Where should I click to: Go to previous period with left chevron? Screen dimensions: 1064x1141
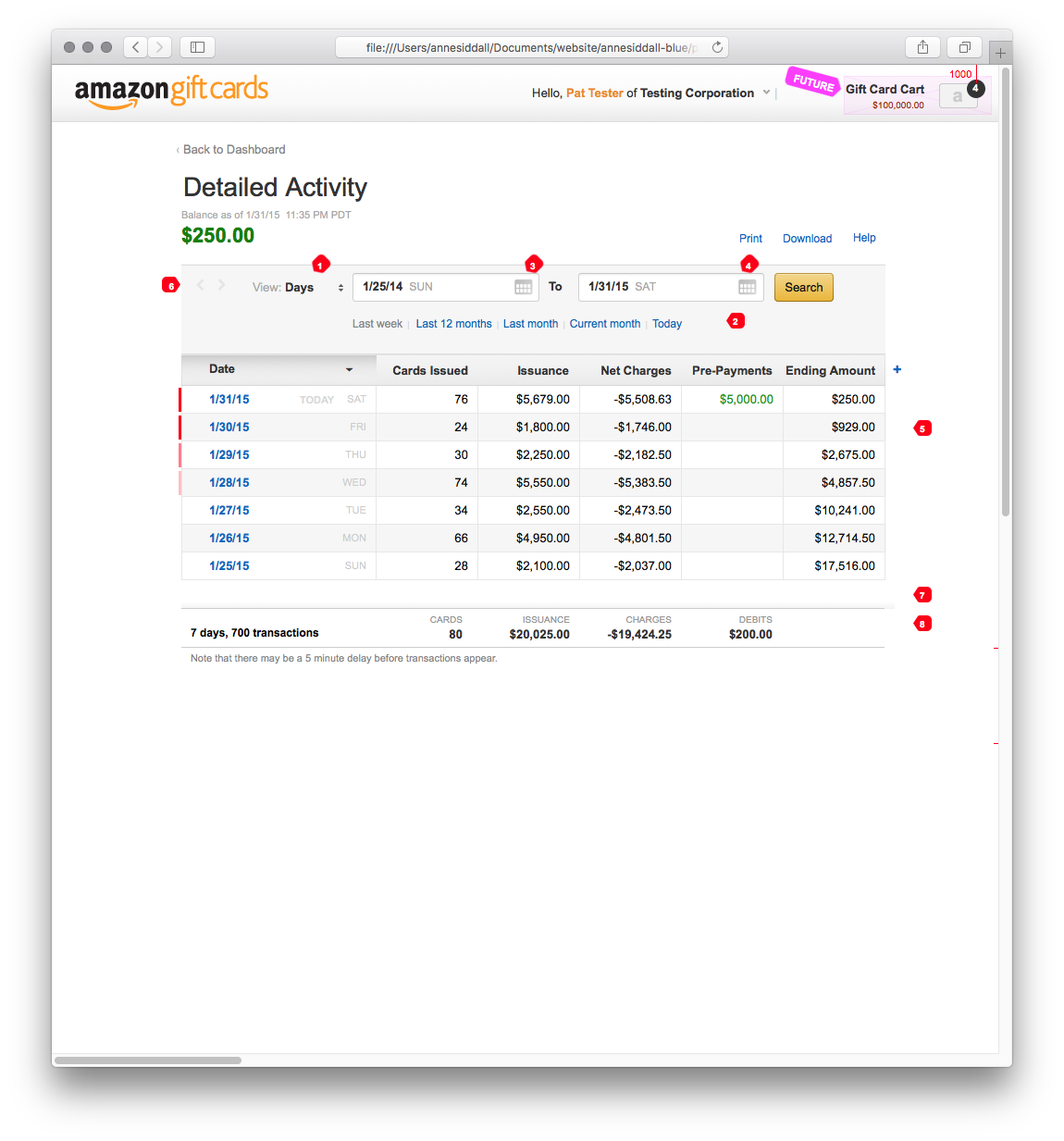point(200,285)
